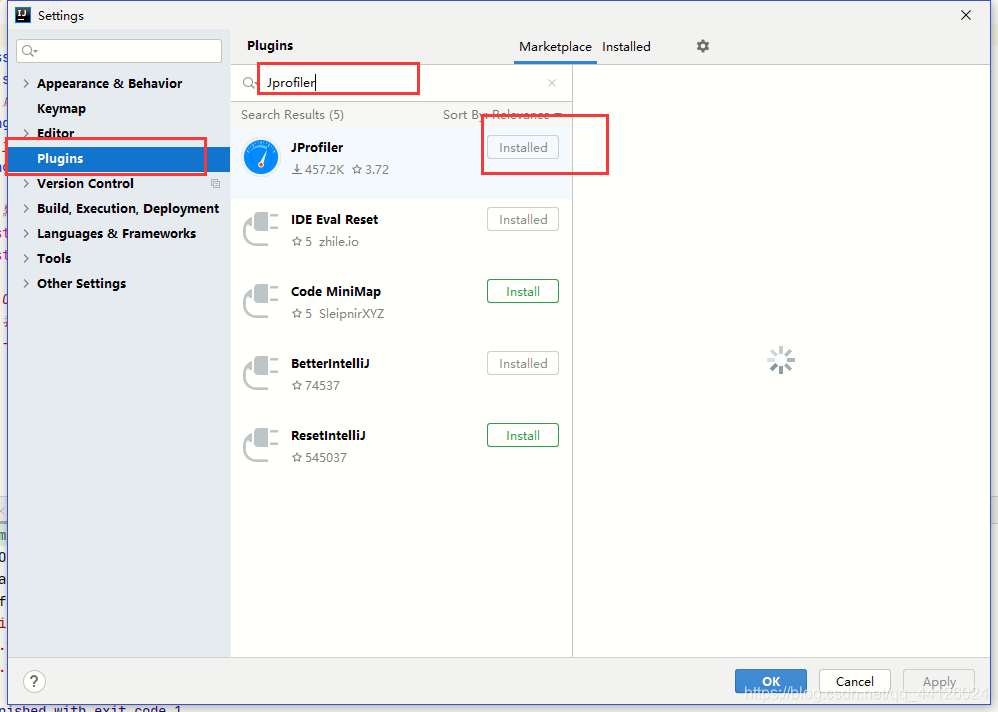
Task: Click the Plugins panel heading
Action: 270,46
